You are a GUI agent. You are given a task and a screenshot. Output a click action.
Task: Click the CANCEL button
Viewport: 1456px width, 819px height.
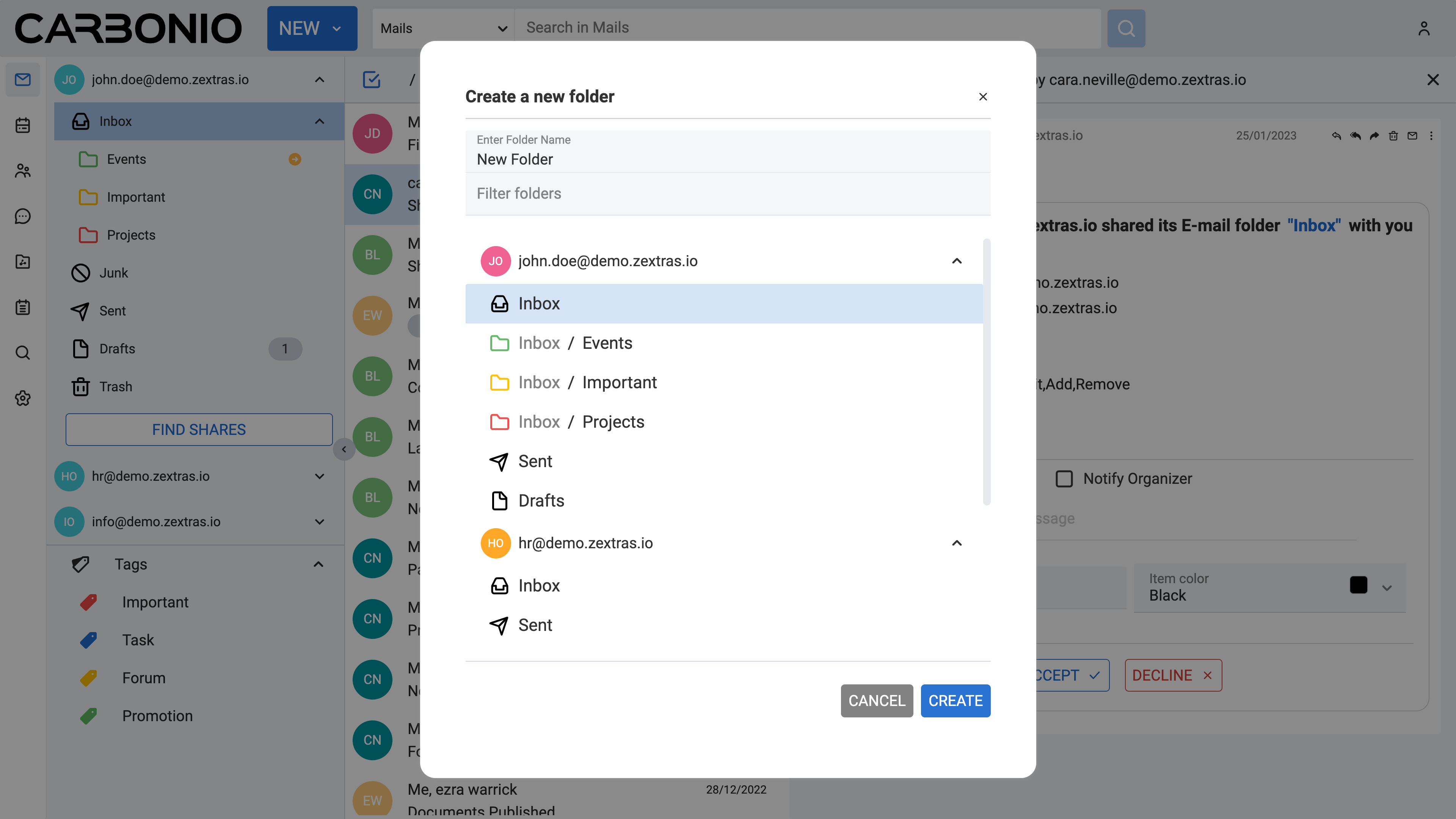[876, 701]
